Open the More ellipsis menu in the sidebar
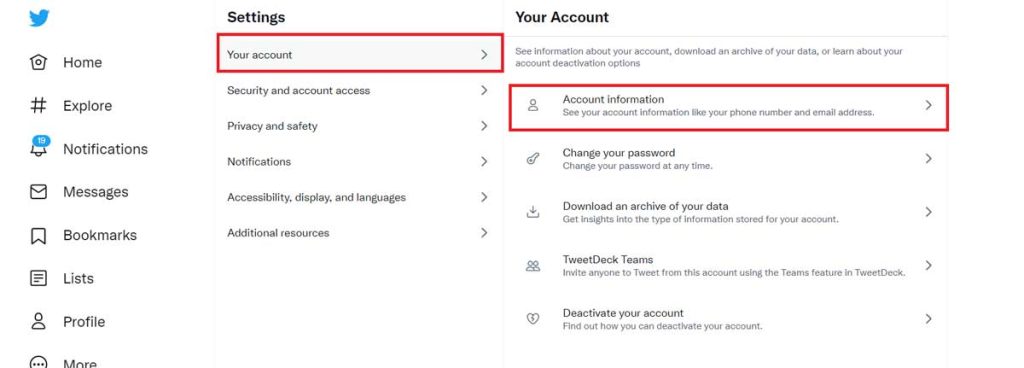Screen dimensions: 1024x368 click(39, 362)
